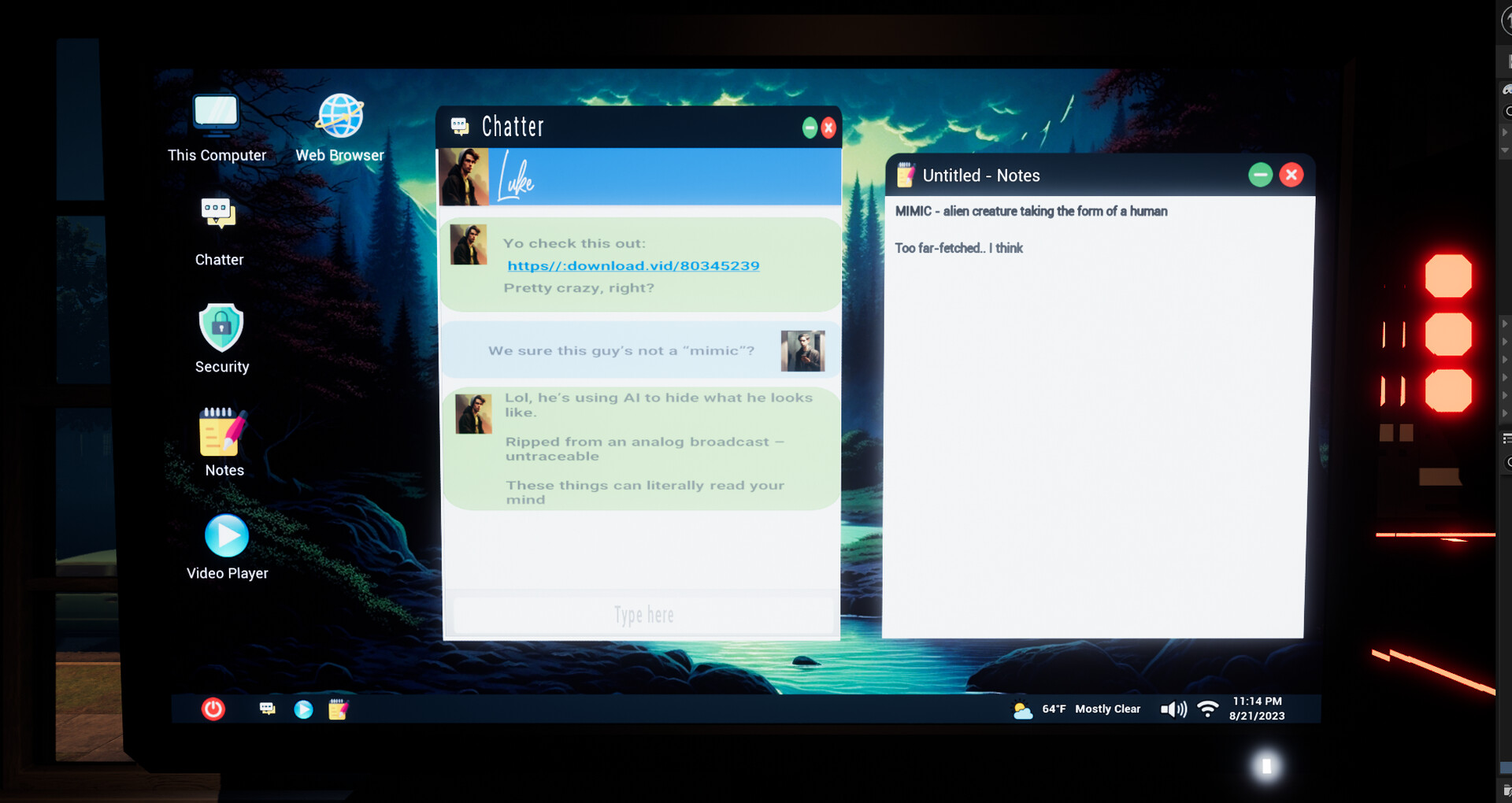Launch the Video Player from the desktop
The width and height of the screenshot is (1512, 803).
(227, 536)
